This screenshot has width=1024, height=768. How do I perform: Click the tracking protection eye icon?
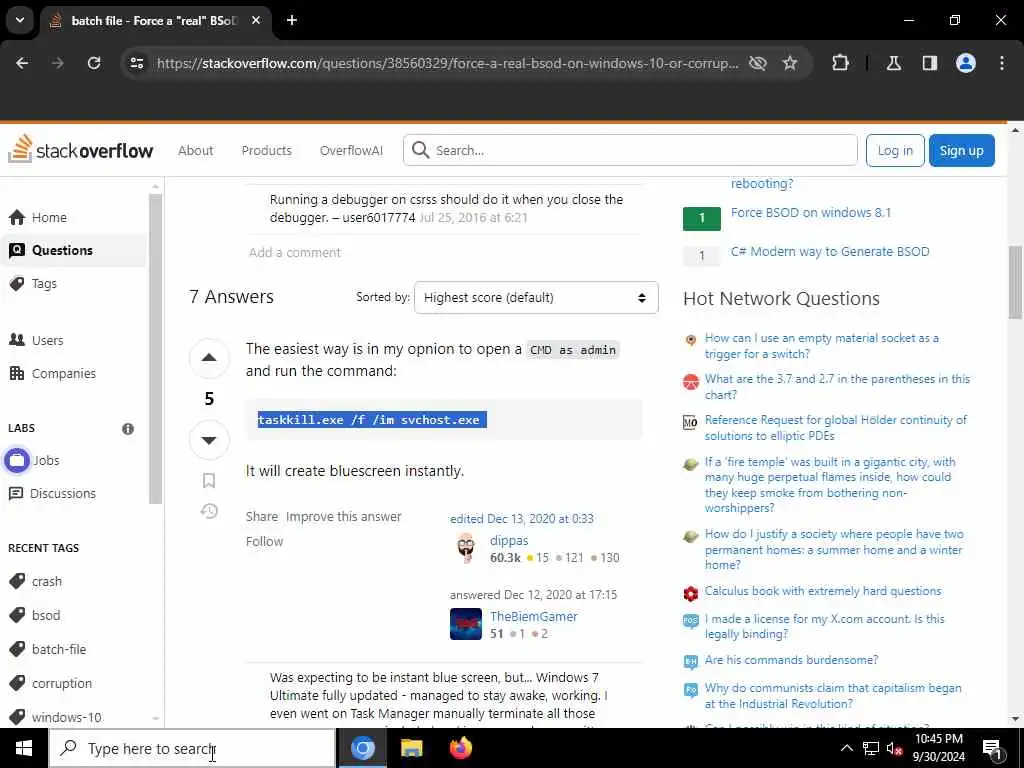[758, 63]
